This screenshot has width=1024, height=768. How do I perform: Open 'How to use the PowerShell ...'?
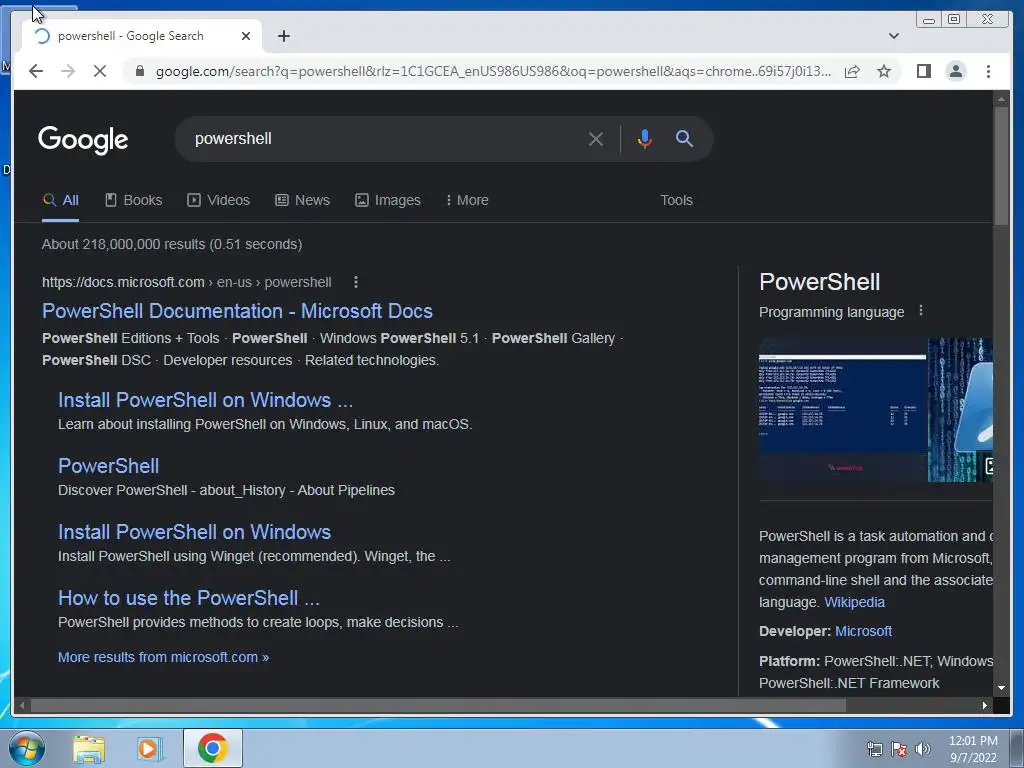pyautogui.click(x=189, y=598)
